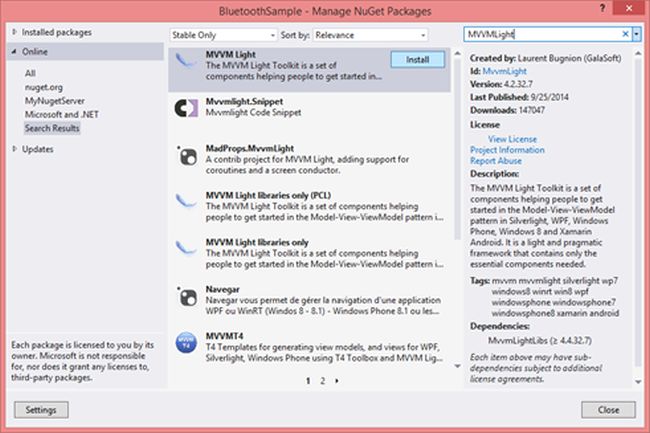Open the Sort by Relevance dropdown

[x=370, y=35]
